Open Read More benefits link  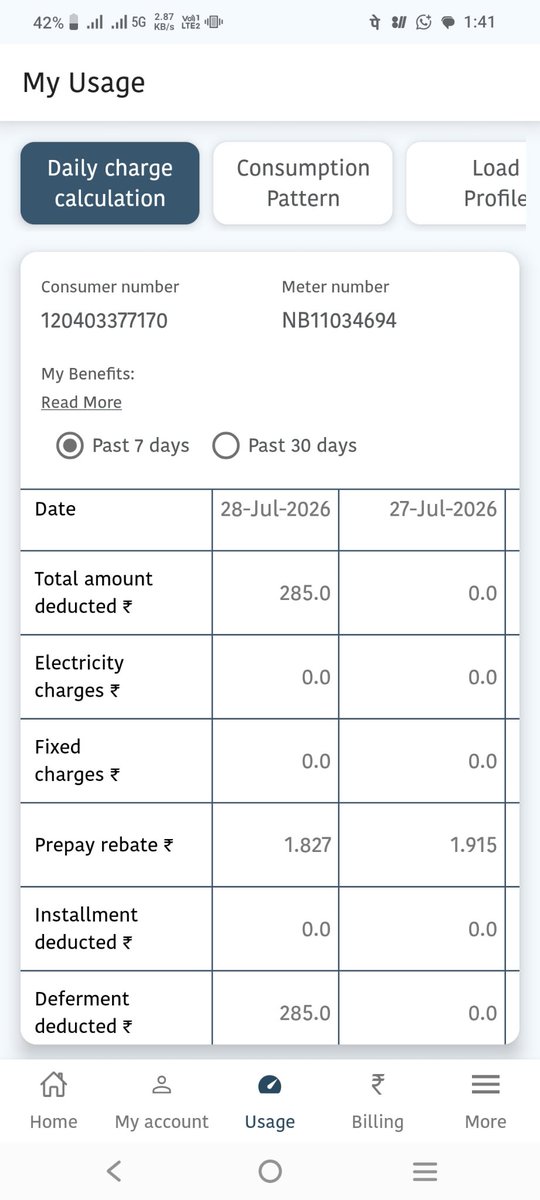coord(81,402)
